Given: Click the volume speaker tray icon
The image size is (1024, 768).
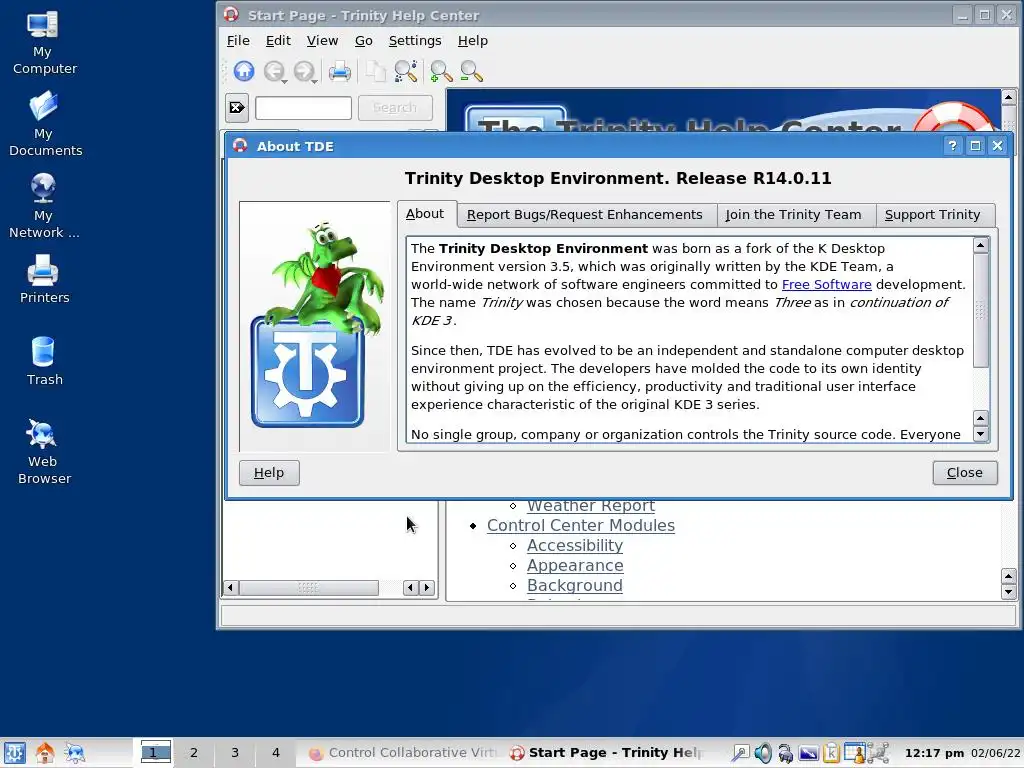Looking at the screenshot, I should click(x=763, y=753).
